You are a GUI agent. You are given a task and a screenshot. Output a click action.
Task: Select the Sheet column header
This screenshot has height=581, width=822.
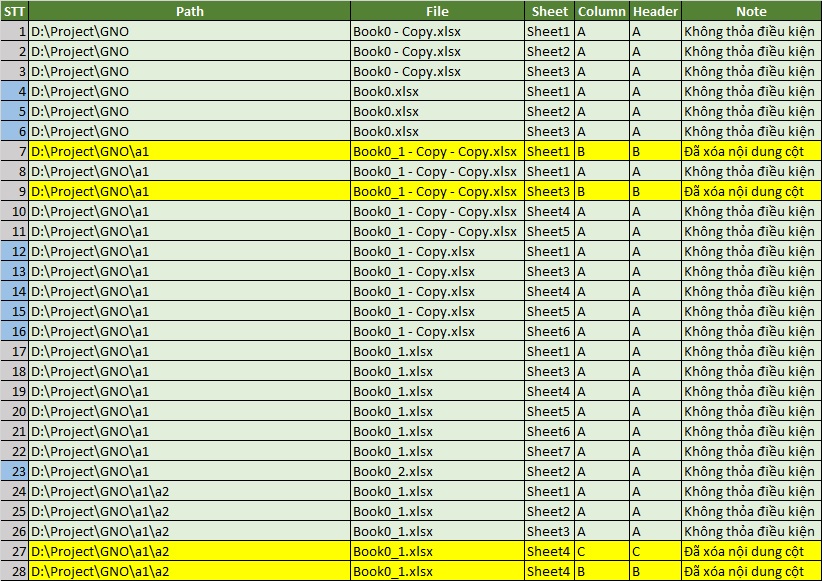coord(549,11)
